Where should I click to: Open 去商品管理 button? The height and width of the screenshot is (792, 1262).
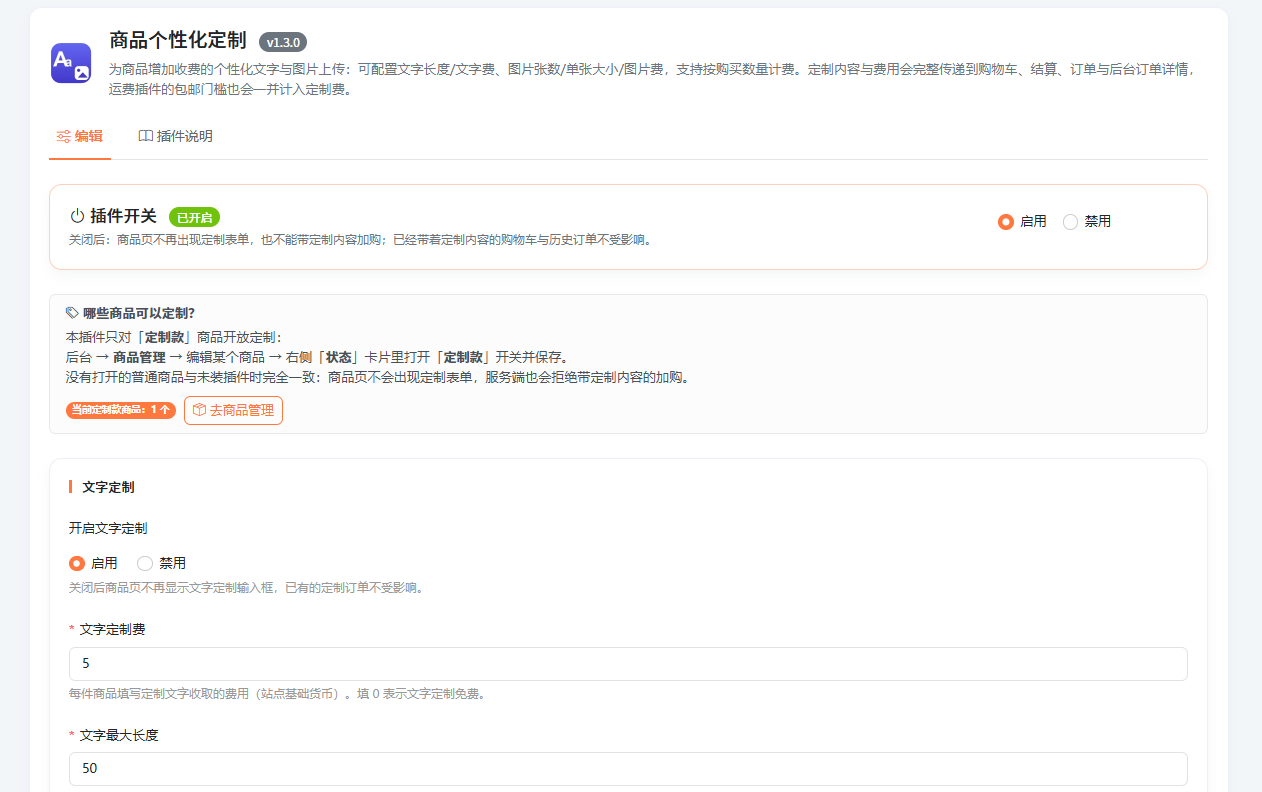(x=233, y=410)
